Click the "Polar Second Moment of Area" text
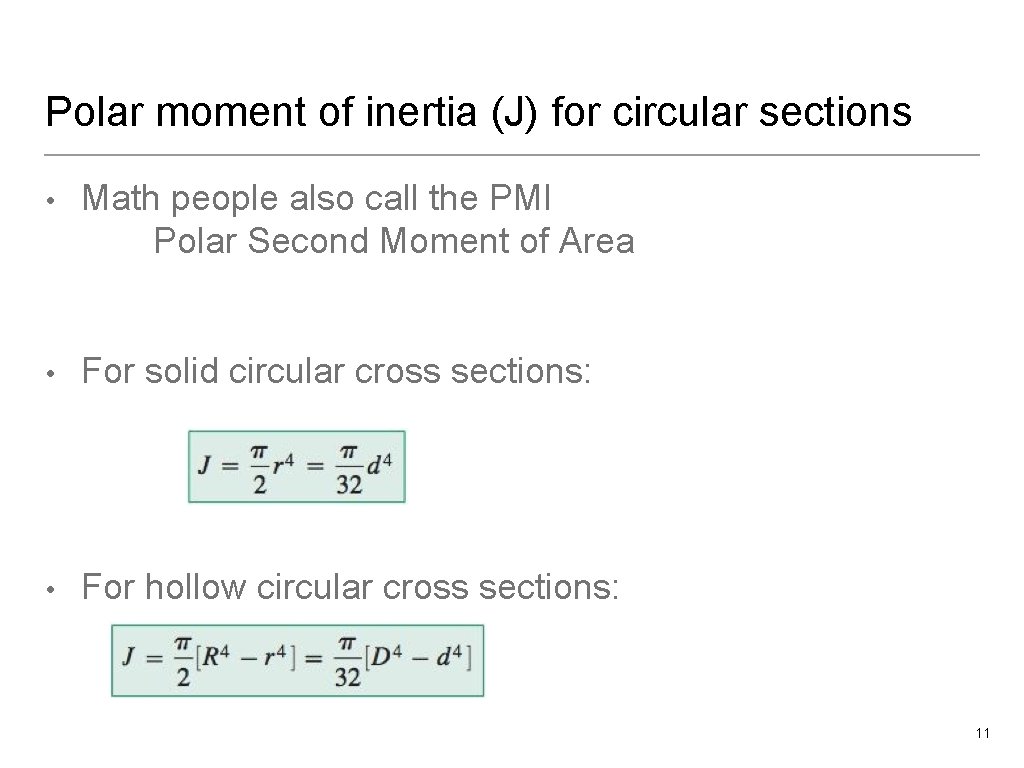Viewport: 1024px width, 768px height. 394,241
